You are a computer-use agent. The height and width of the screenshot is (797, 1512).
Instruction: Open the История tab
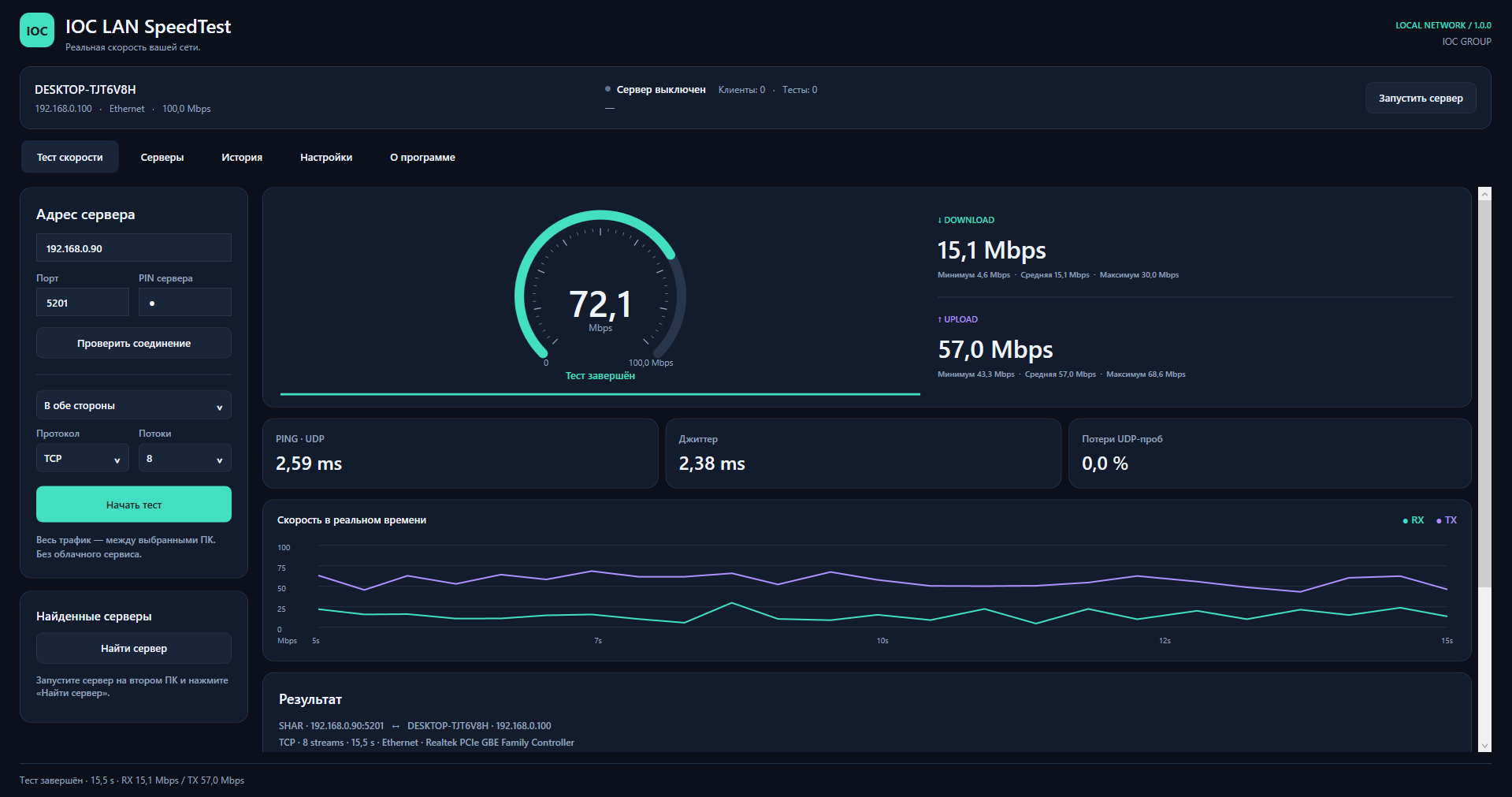click(x=242, y=157)
